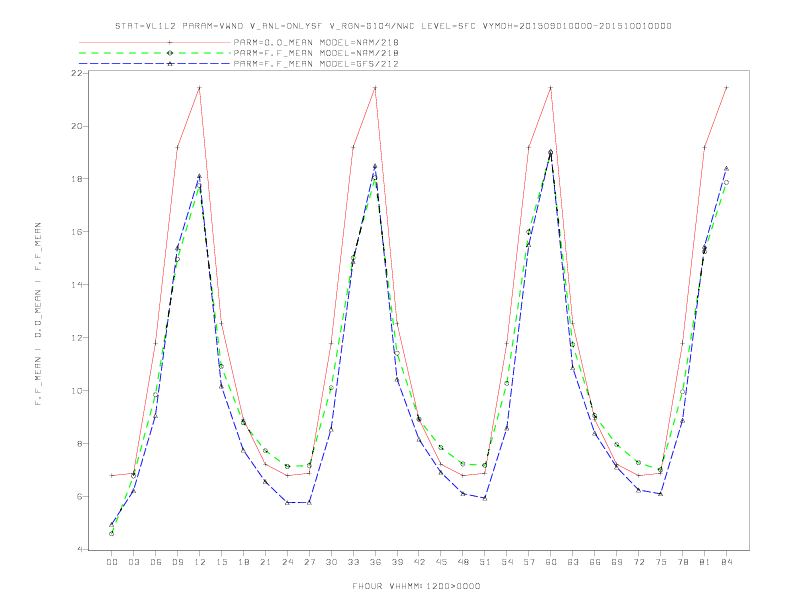792x612 pixels.
Task: Click the blue triangle data point at hour 51
Action: (485, 498)
